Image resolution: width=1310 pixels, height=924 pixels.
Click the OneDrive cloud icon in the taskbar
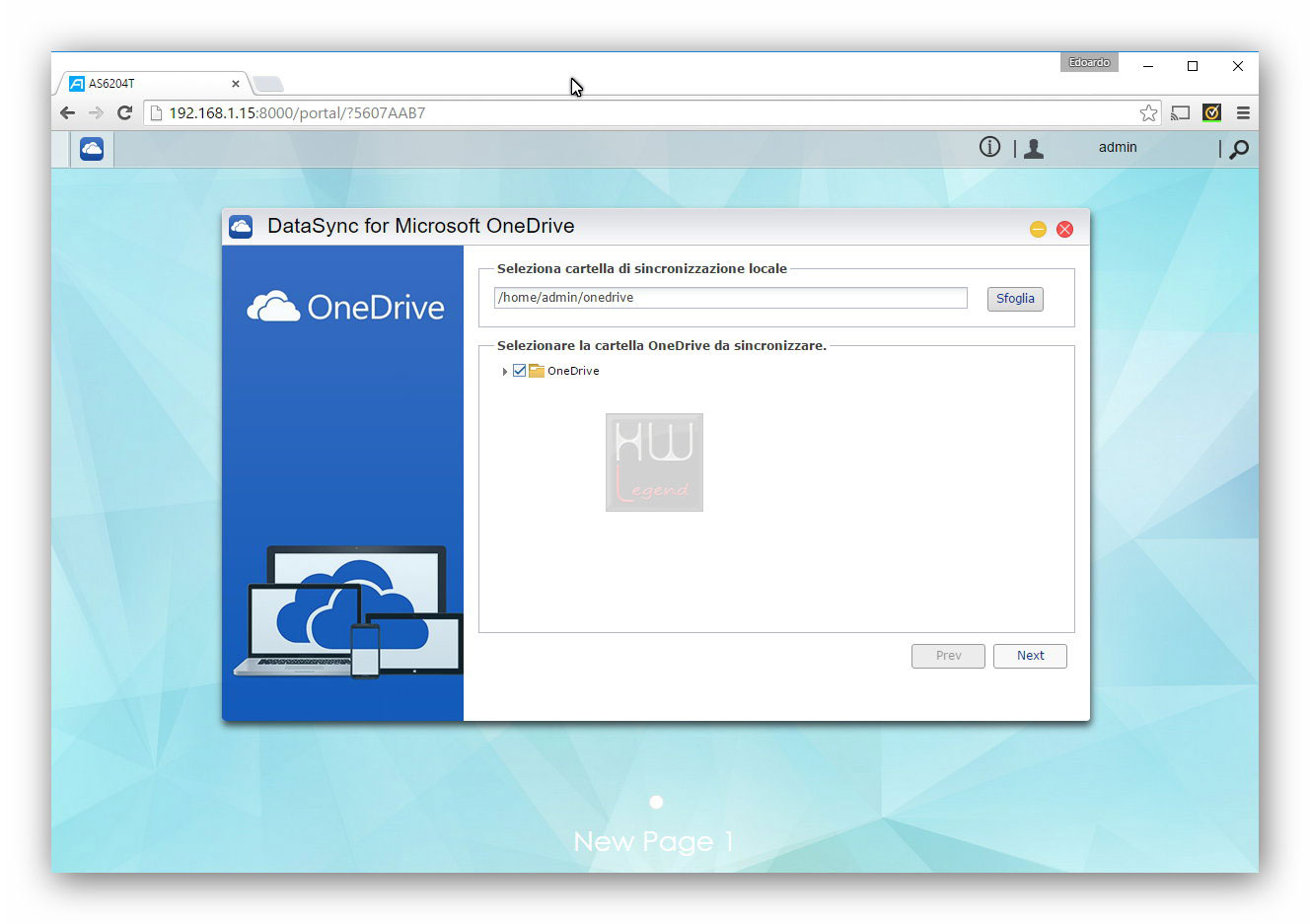pyautogui.click(x=92, y=149)
